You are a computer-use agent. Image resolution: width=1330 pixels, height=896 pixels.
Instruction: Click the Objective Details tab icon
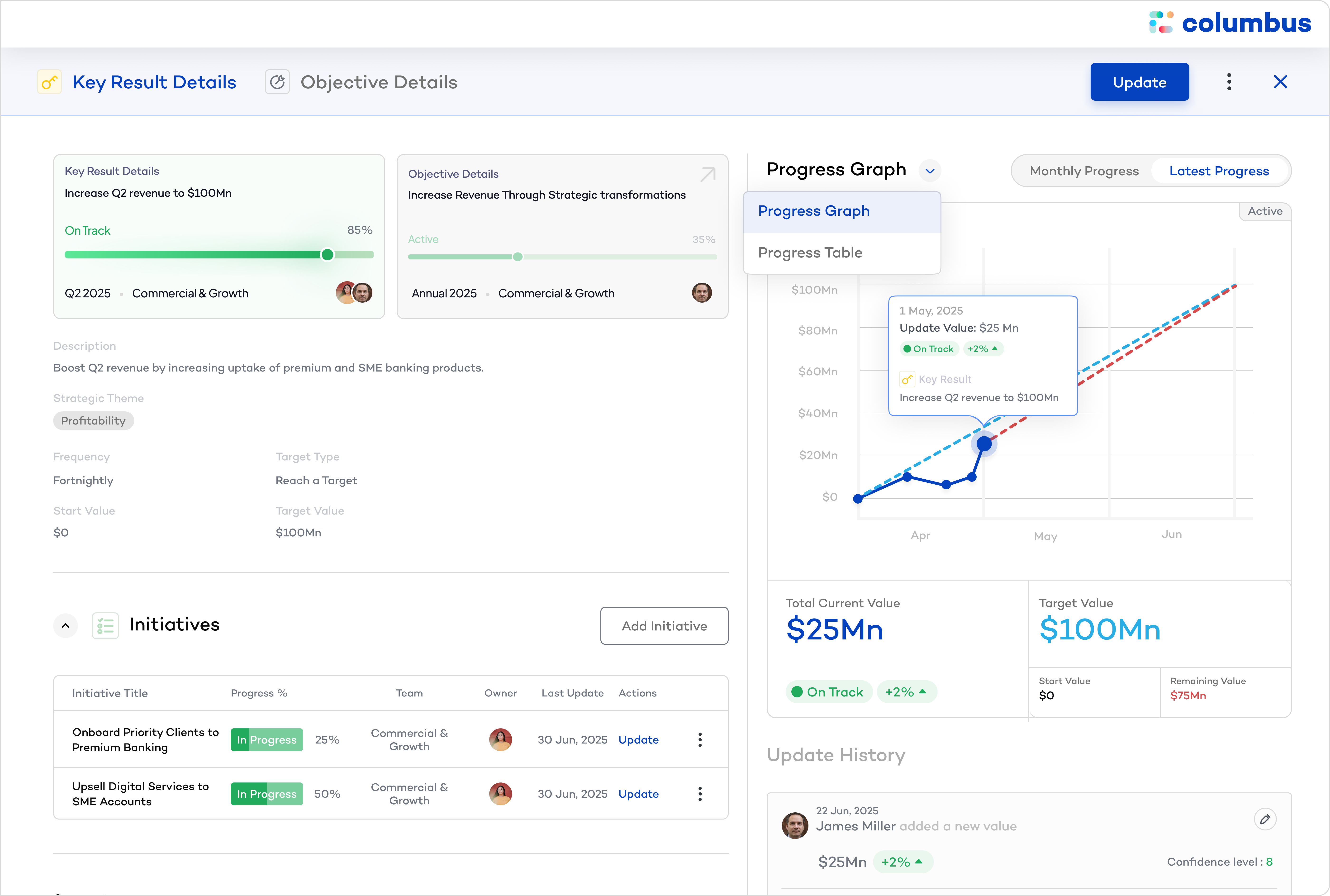click(277, 82)
